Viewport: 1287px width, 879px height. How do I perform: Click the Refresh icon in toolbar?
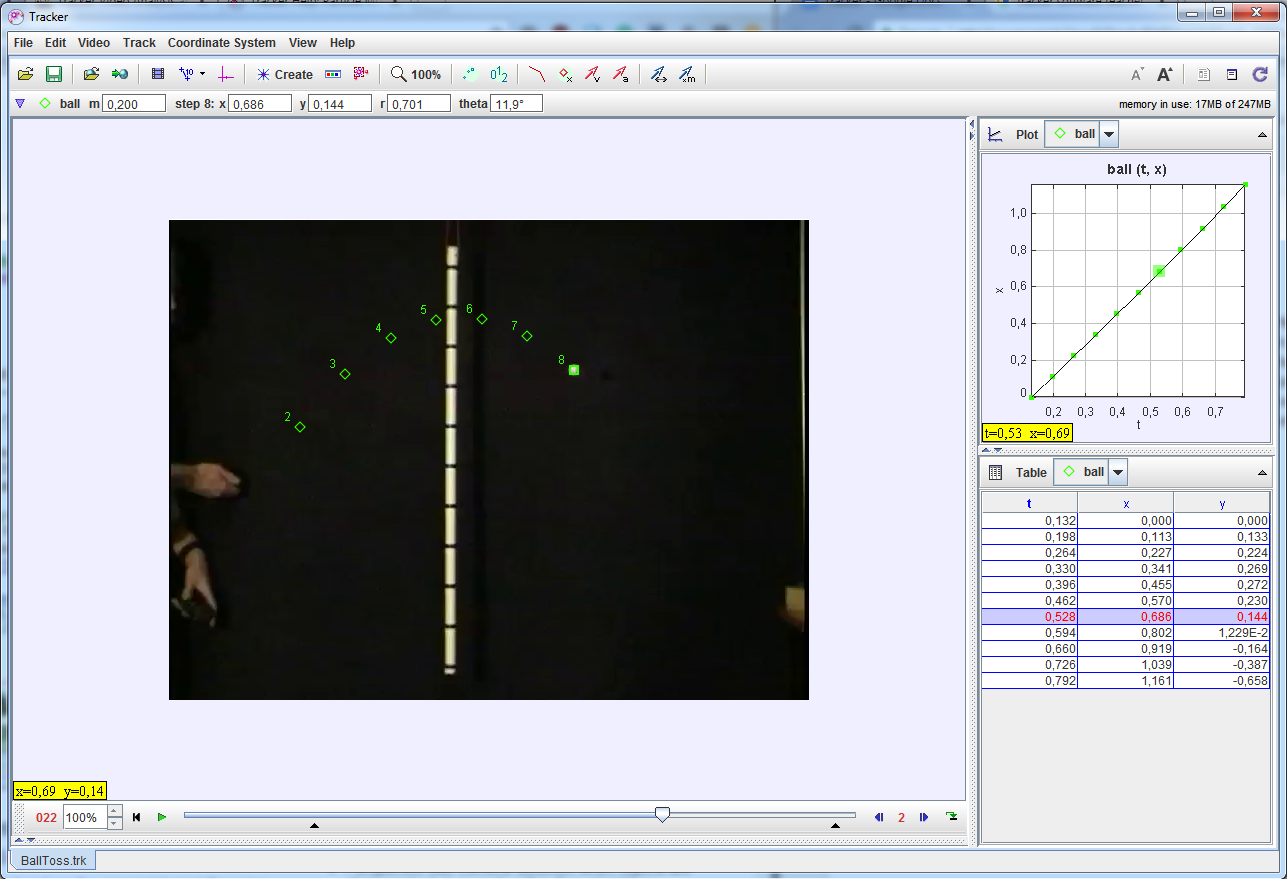[1260, 74]
